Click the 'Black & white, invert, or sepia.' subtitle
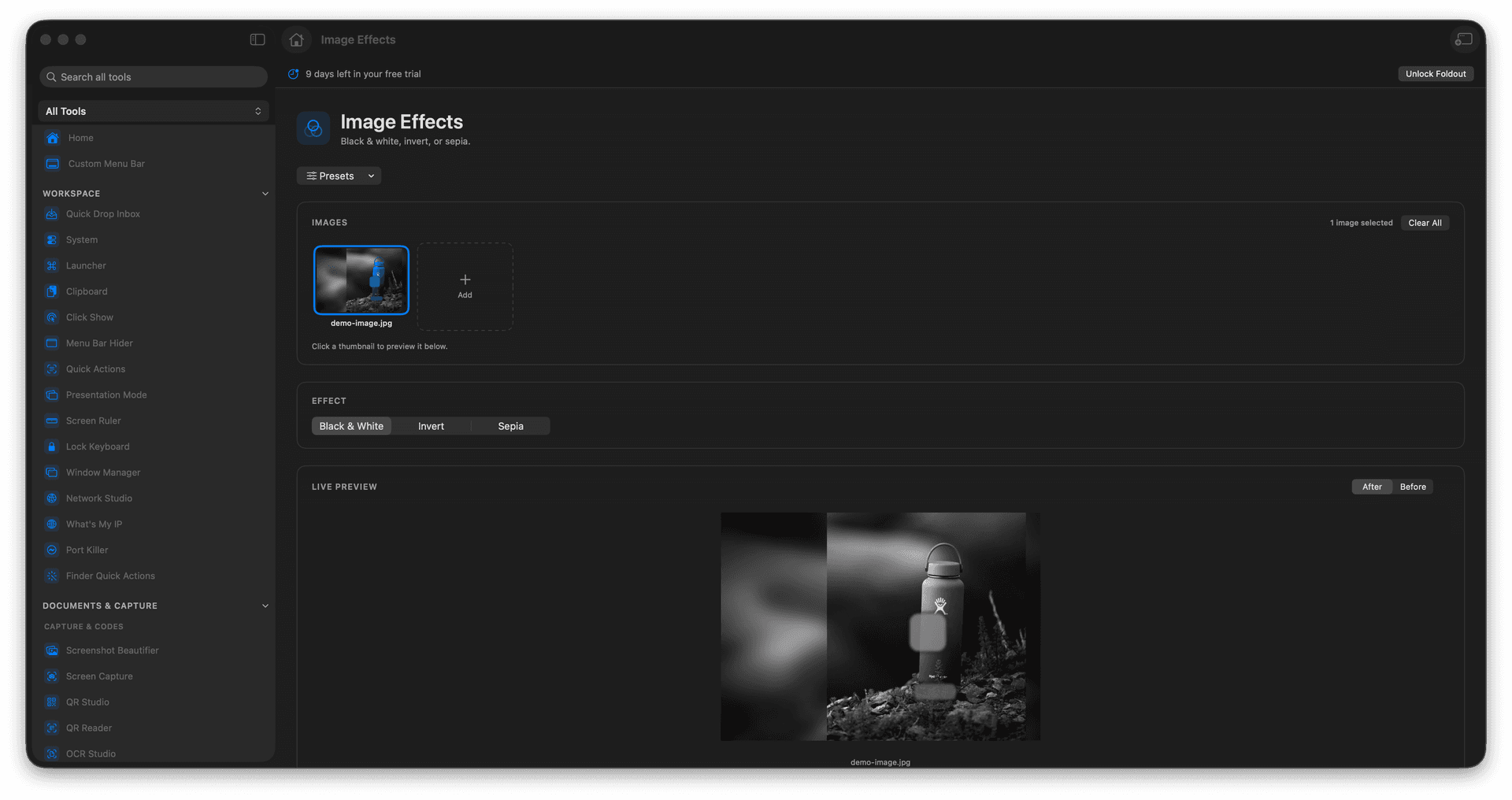 [x=406, y=142]
